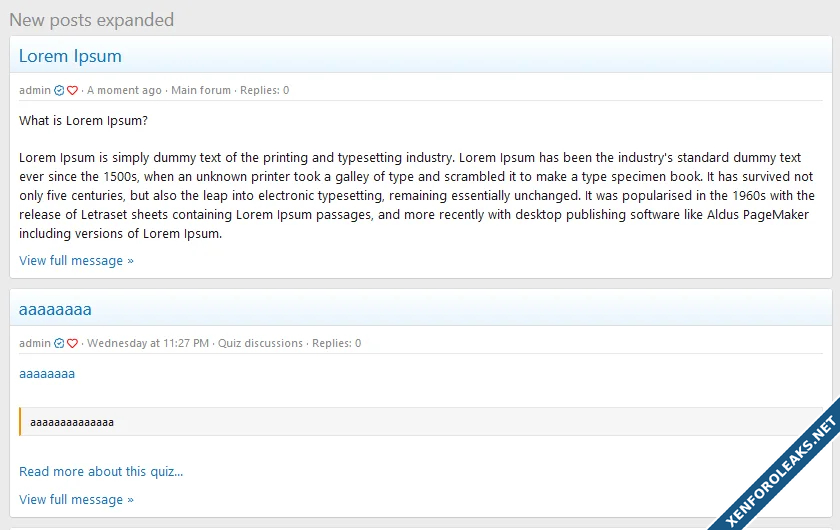Viewport: 840px width, 530px height.
Task: Click the blue aaaaaaaa link in post body
Action: tap(47, 374)
